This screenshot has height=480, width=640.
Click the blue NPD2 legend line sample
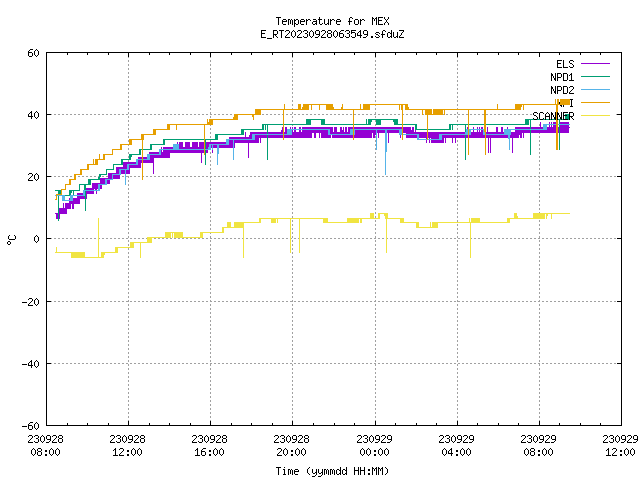pyautogui.click(x=595, y=90)
